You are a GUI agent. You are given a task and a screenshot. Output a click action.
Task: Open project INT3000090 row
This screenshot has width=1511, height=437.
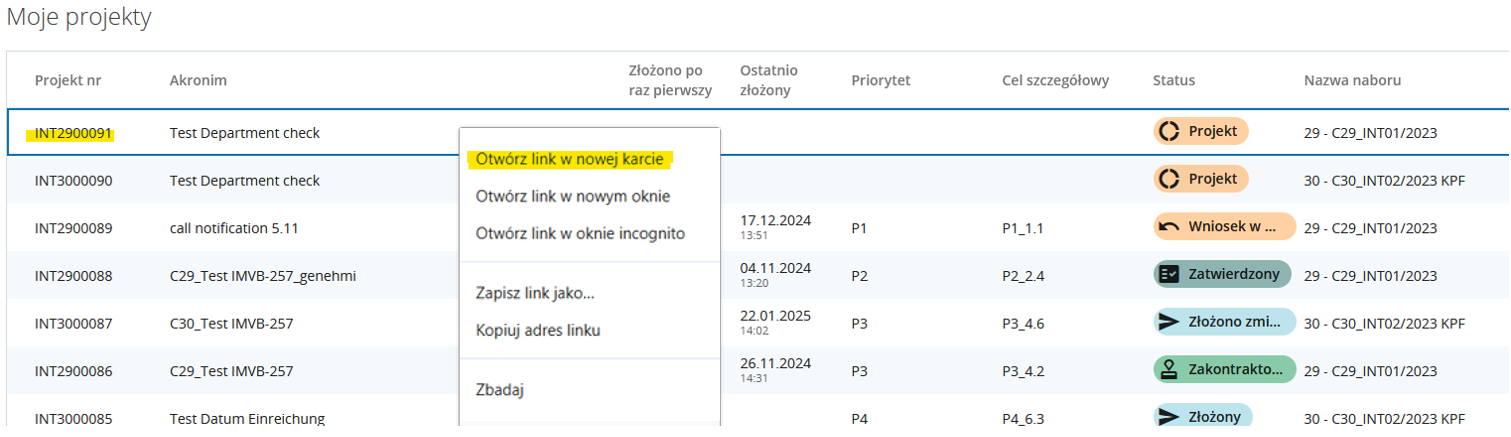pos(74,181)
